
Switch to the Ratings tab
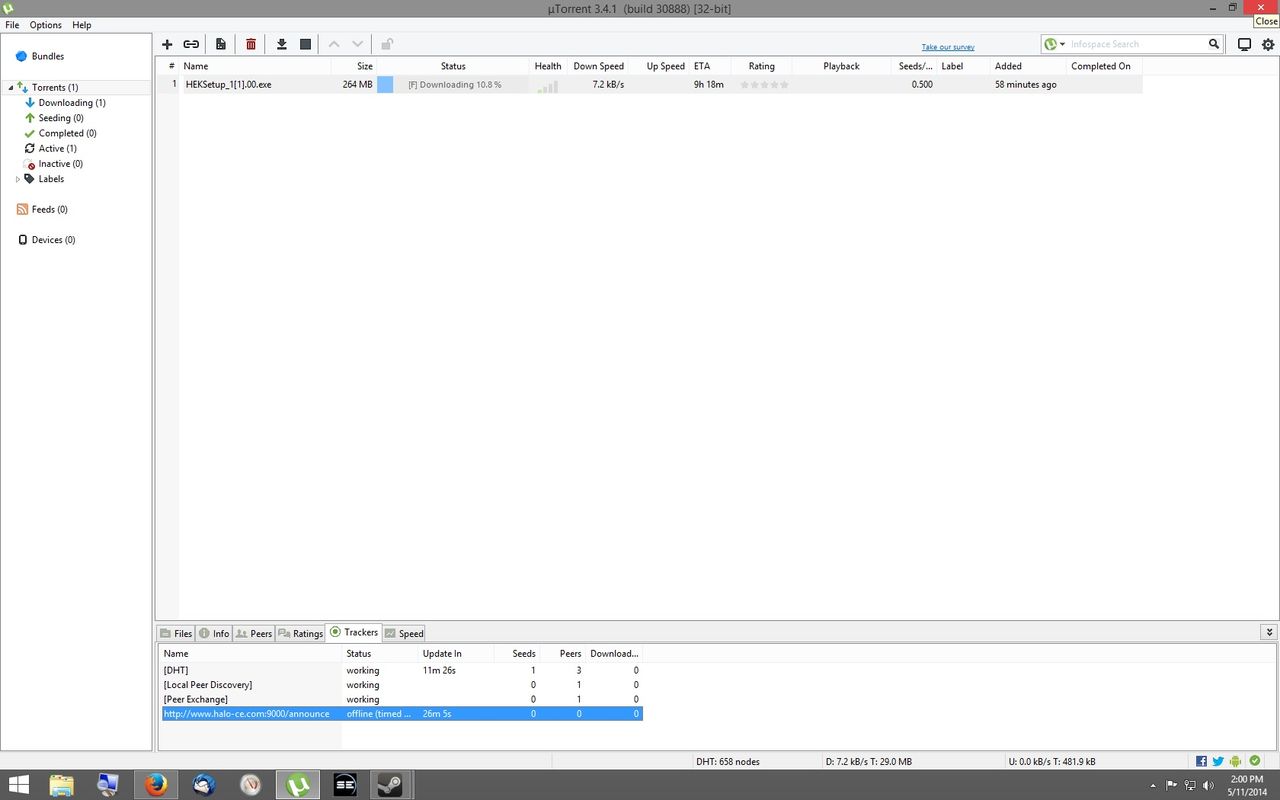[300, 633]
